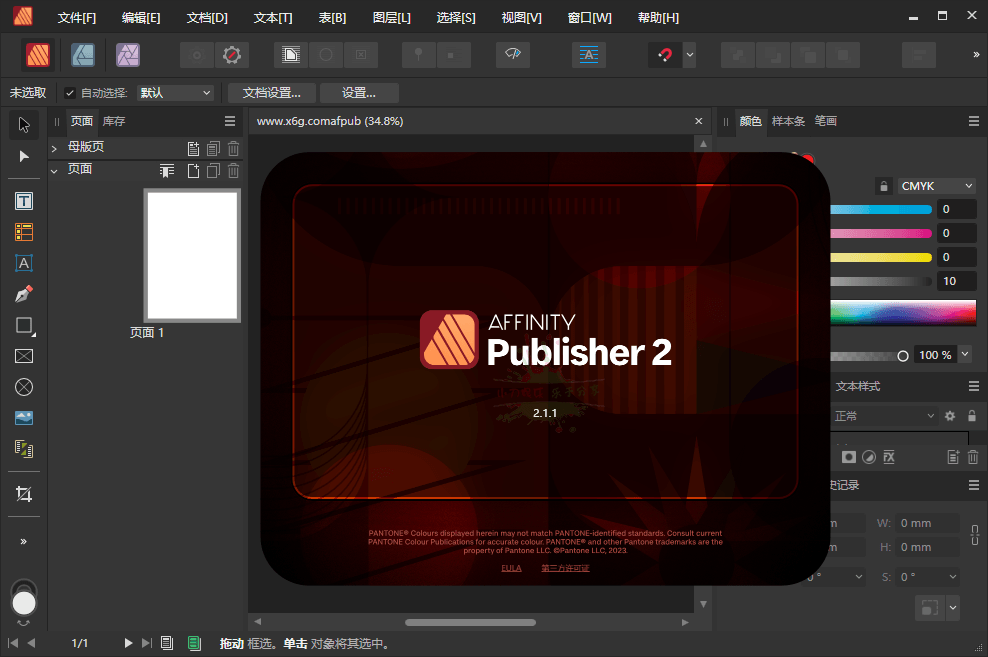The image size is (988, 657).
Task: Select the Pen tool
Action: (24, 294)
